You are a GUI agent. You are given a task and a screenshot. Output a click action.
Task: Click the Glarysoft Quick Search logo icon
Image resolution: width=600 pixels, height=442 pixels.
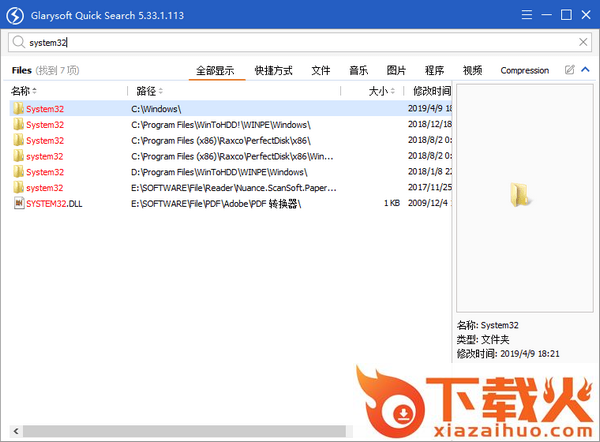(15, 16)
